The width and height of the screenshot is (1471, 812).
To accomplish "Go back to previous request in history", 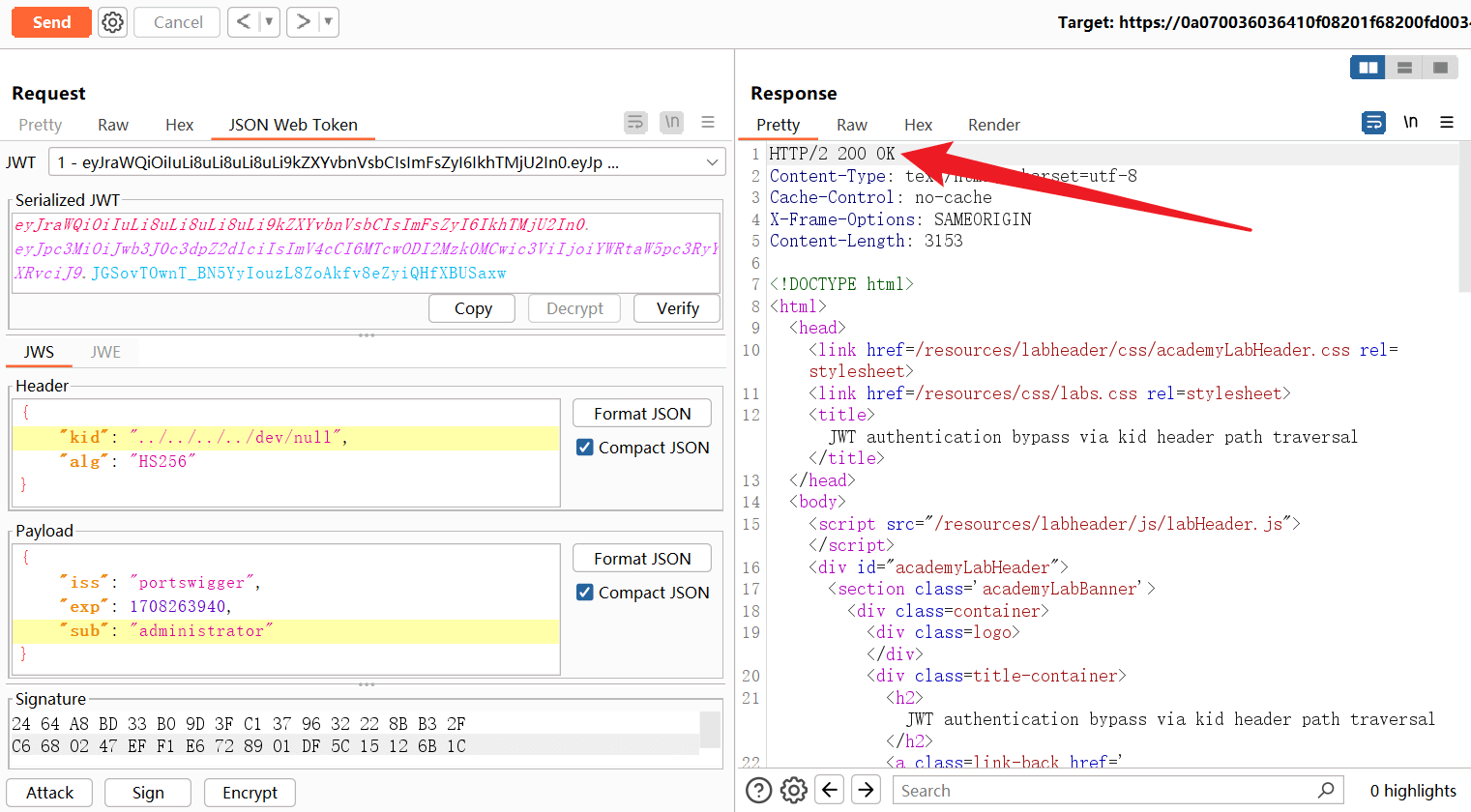I will [x=244, y=21].
